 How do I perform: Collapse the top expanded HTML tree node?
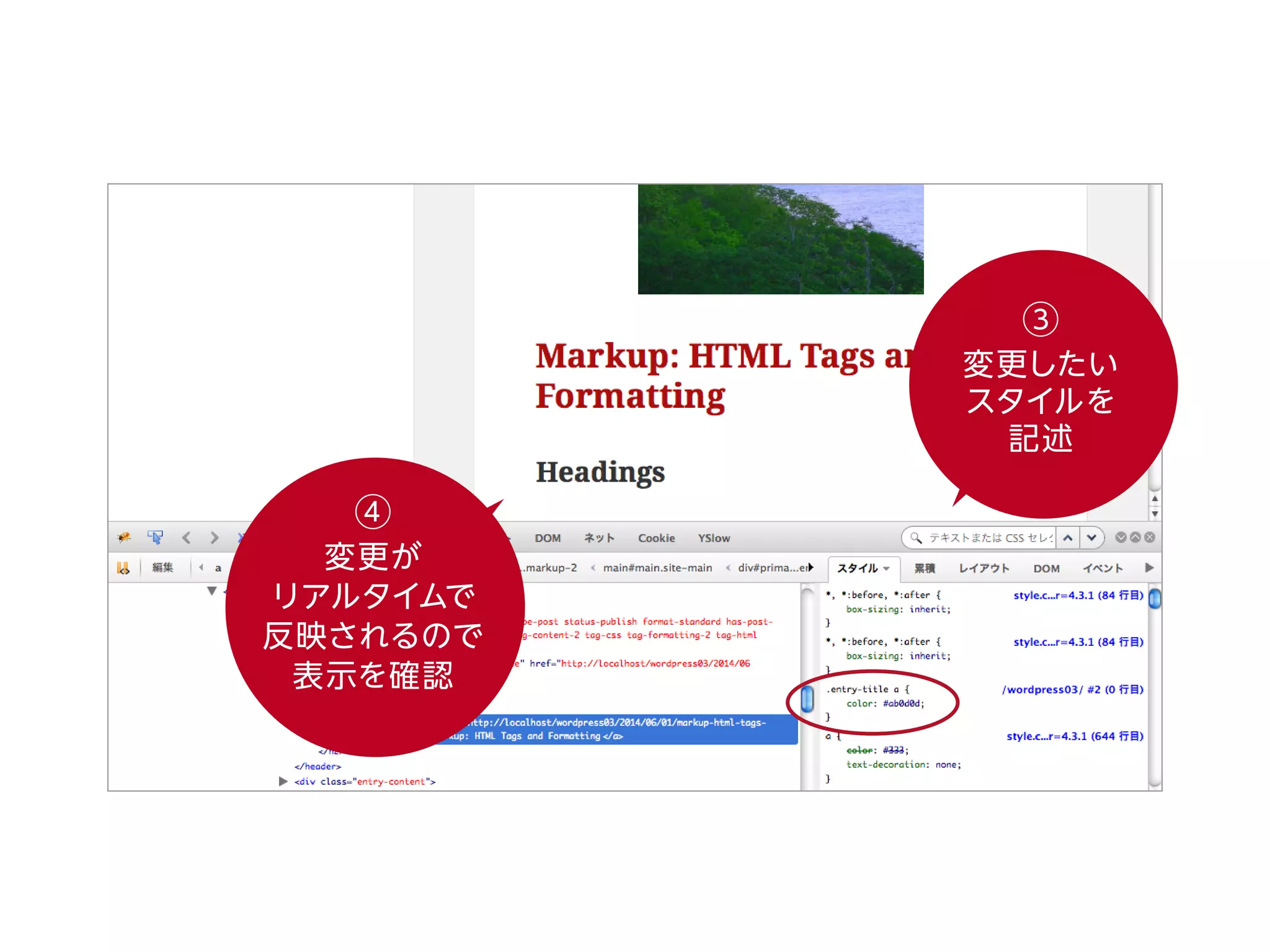[212, 591]
